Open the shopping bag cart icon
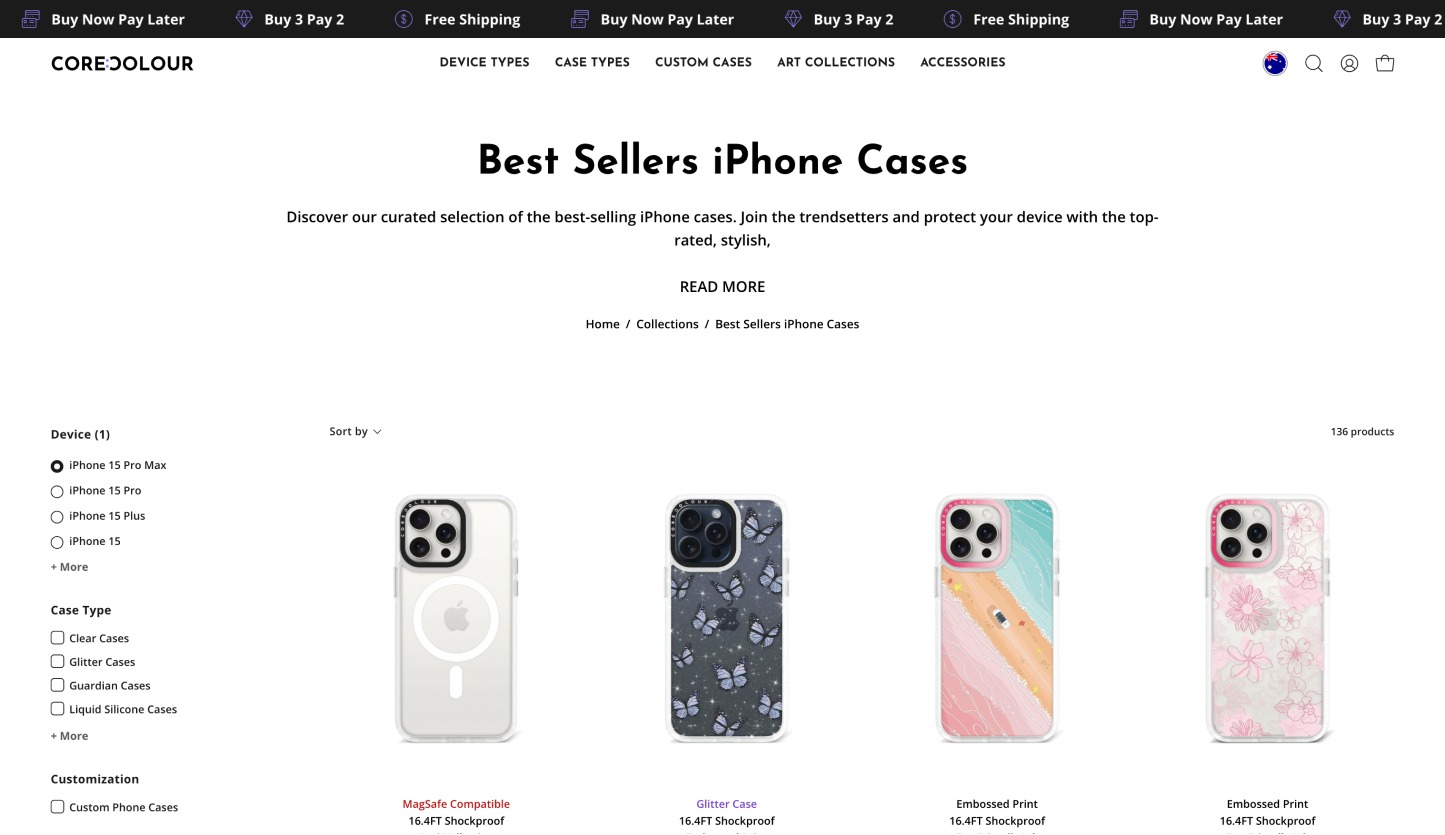The image size is (1445, 835). tap(1385, 63)
